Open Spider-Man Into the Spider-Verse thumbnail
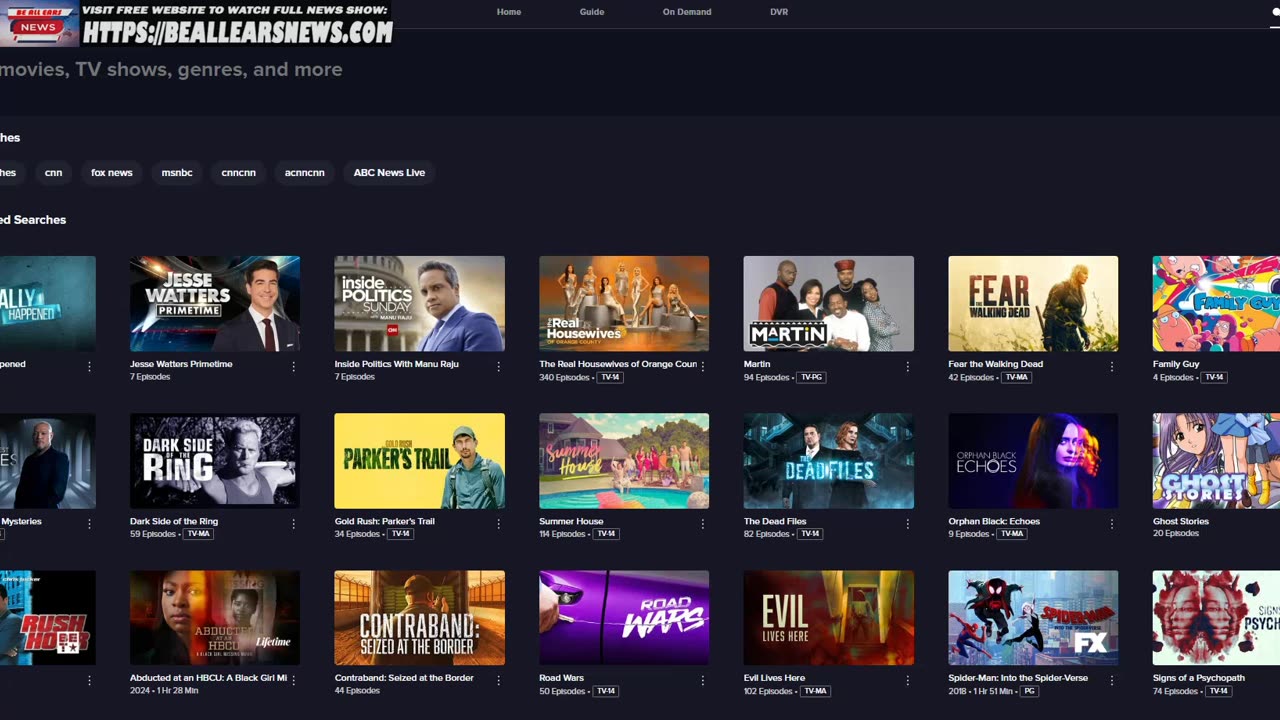 (1033, 617)
